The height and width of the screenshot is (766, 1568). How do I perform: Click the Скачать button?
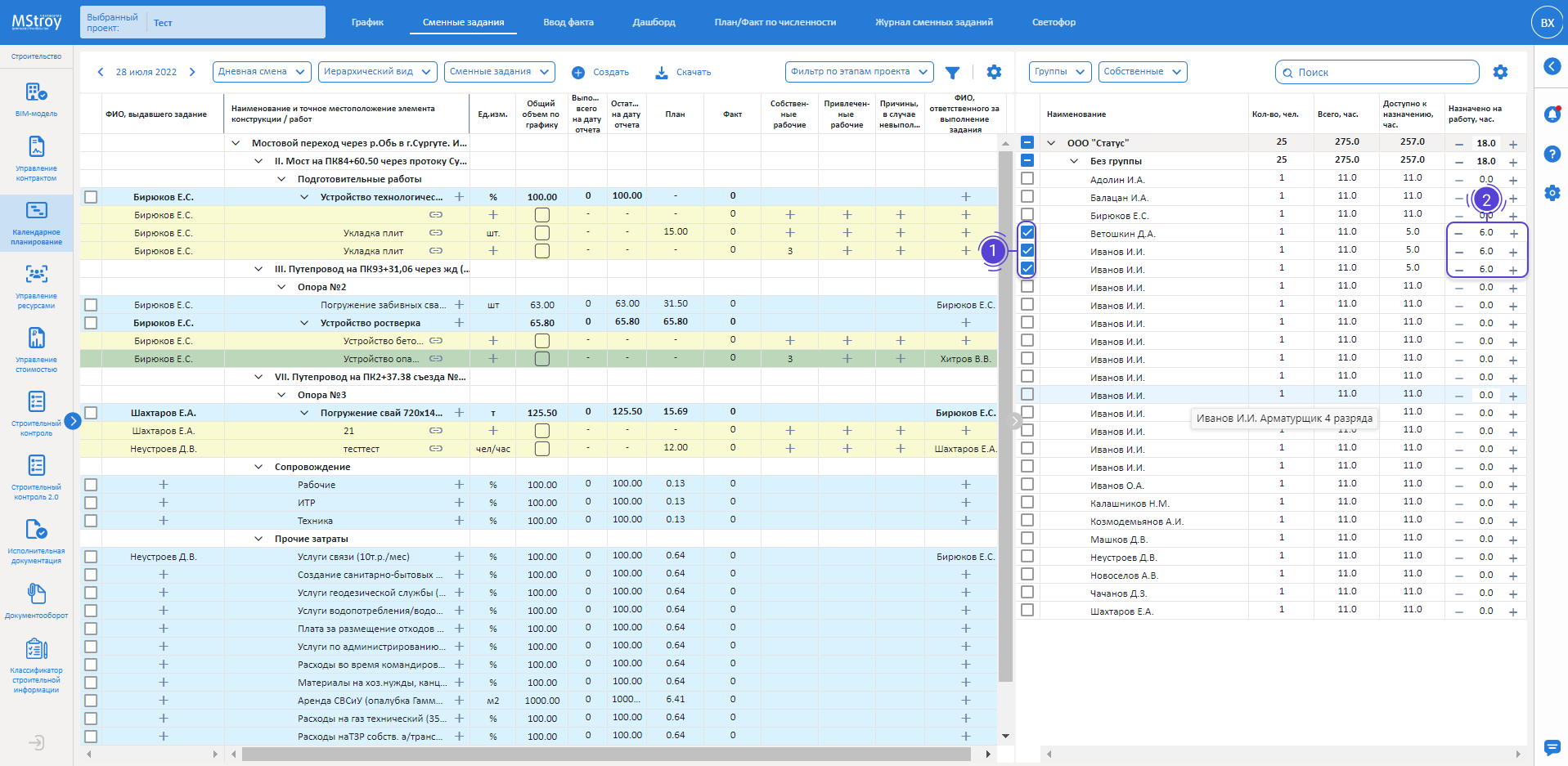(683, 72)
